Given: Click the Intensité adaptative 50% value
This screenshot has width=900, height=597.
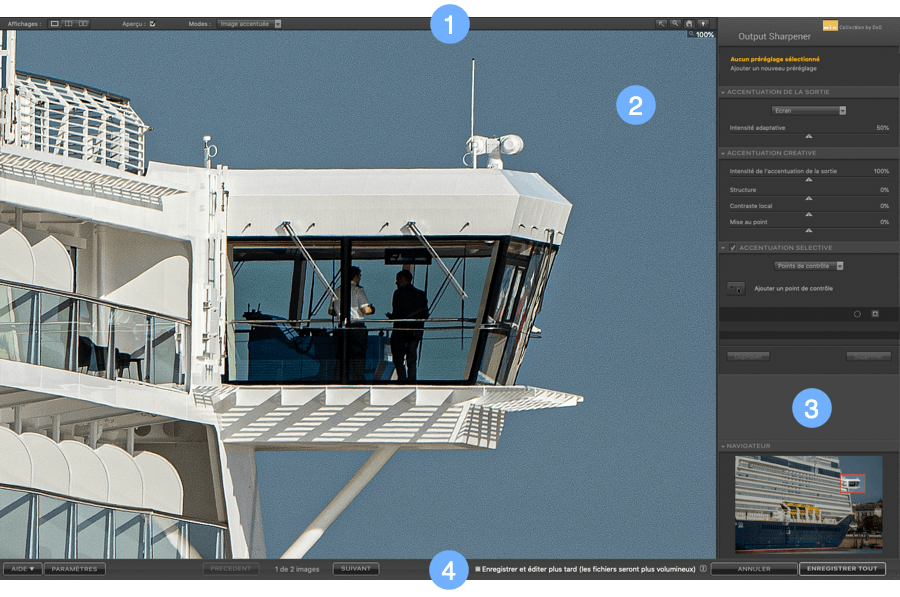Looking at the screenshot, I should pyautogui.click(x=882, y=128).
